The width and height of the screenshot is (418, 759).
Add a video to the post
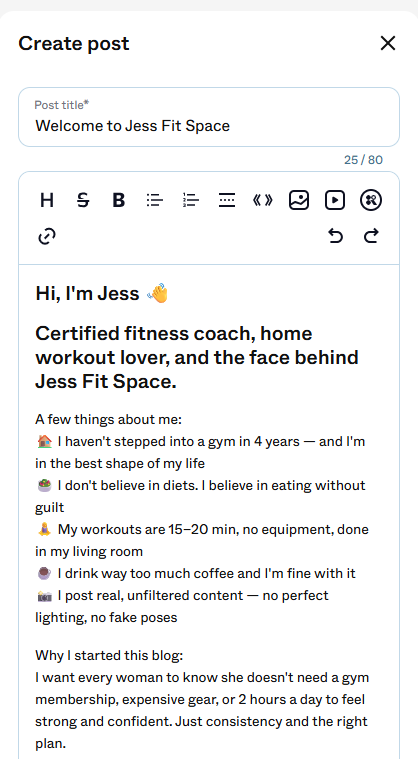tap(335, 200)
